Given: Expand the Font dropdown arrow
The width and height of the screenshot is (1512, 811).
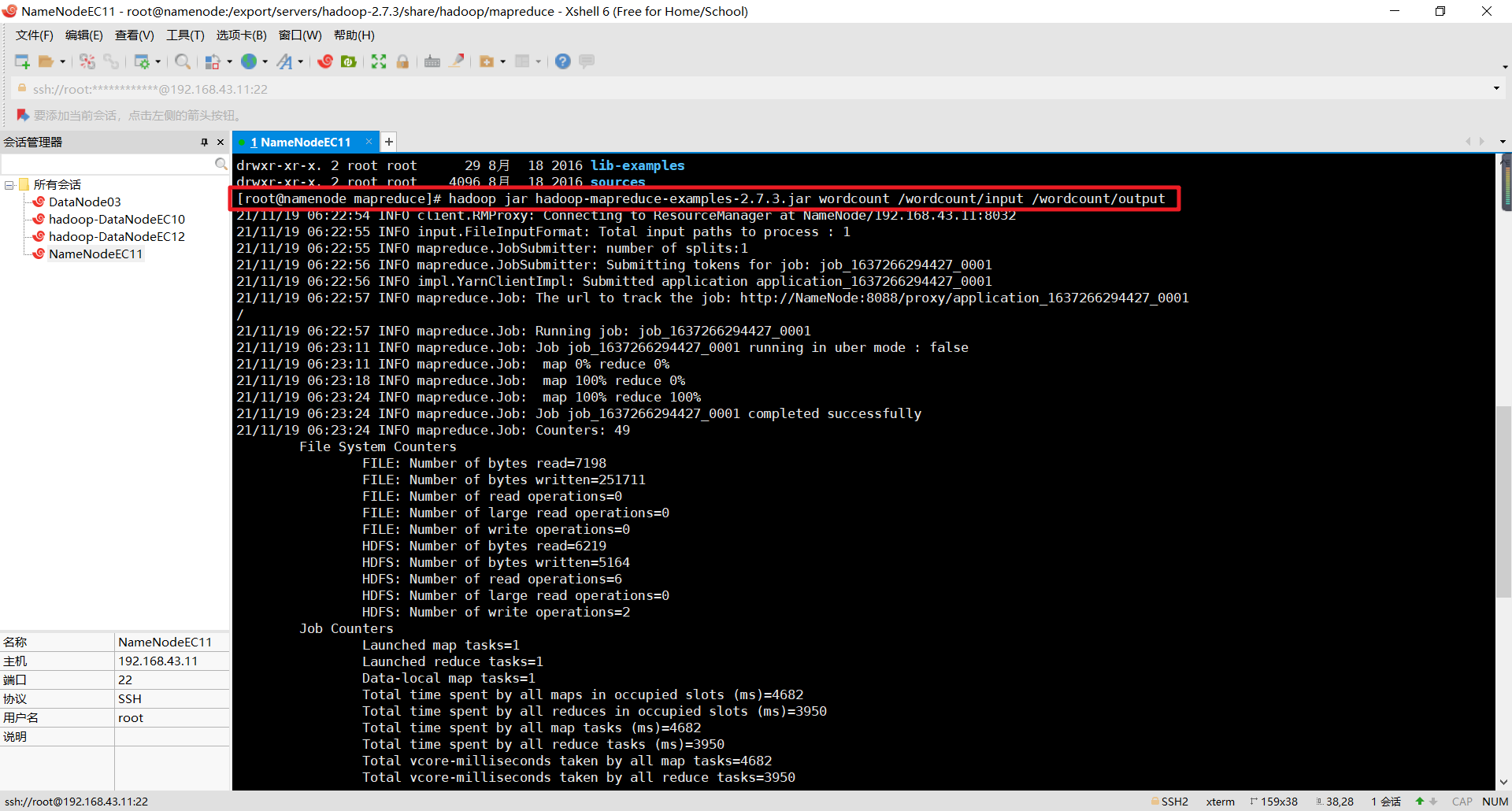Looking at the screenshot, I should (301, 61).
